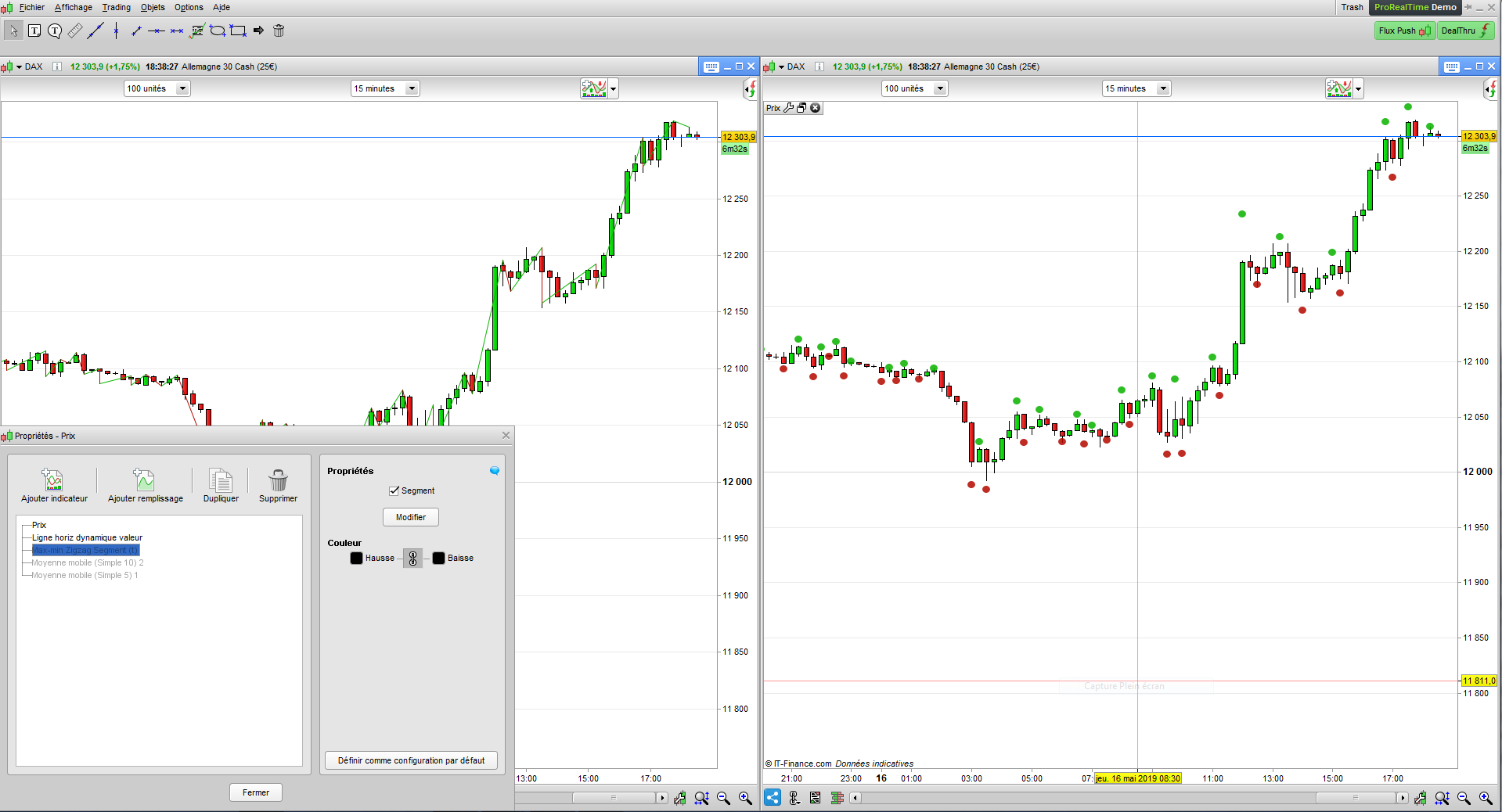Viewport: 1502px width, 812px height.
Task: Select the short segment drawing tool
Action: (x=136, y=31)
